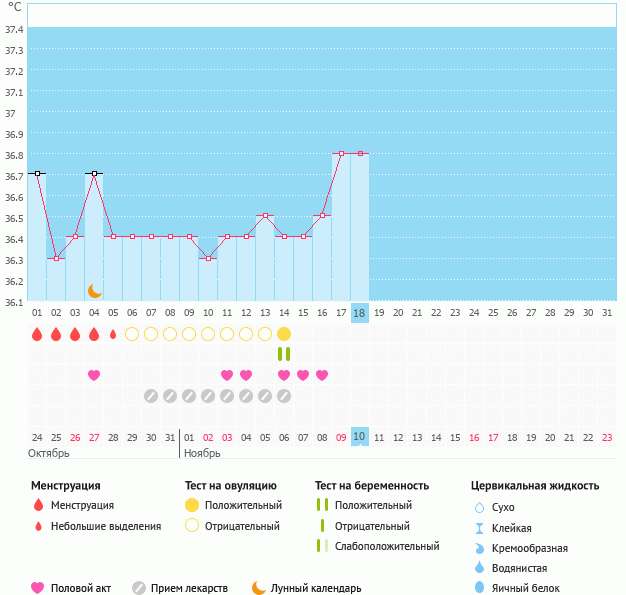Click the green pregnancy test marker on day 14
626x595 pixels.
coord(284,354)
